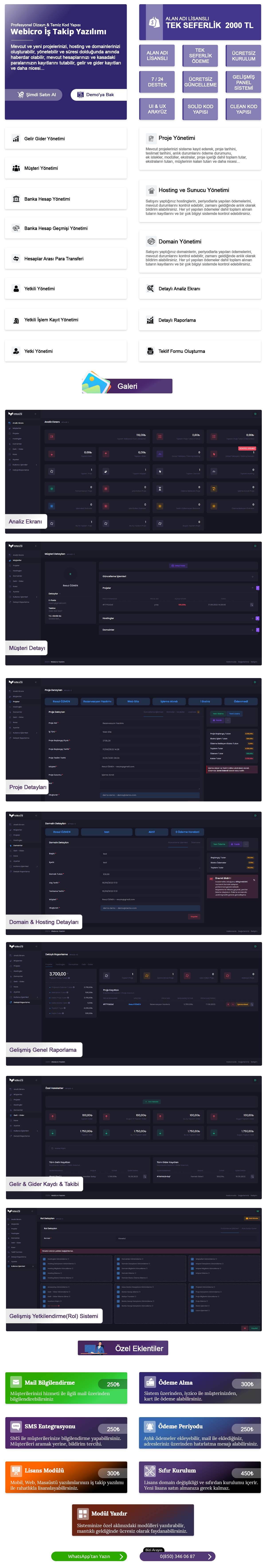
Task: Open the Hesaplar Arası Para Transferi label
Action: [x=54, y=259]
